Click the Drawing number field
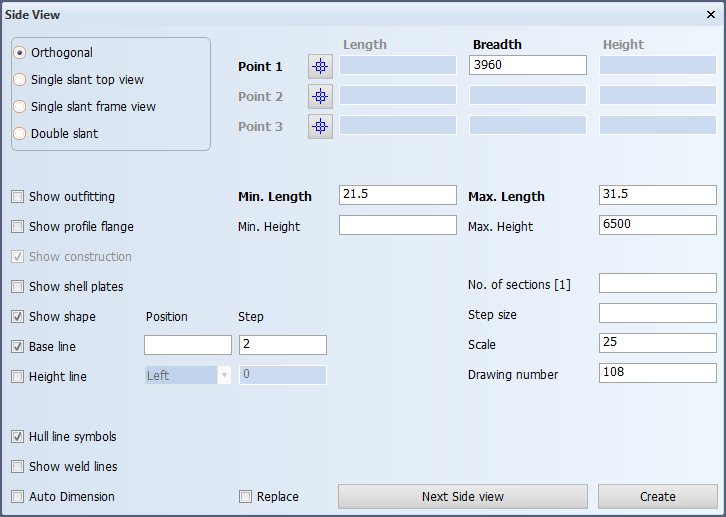 657,373
